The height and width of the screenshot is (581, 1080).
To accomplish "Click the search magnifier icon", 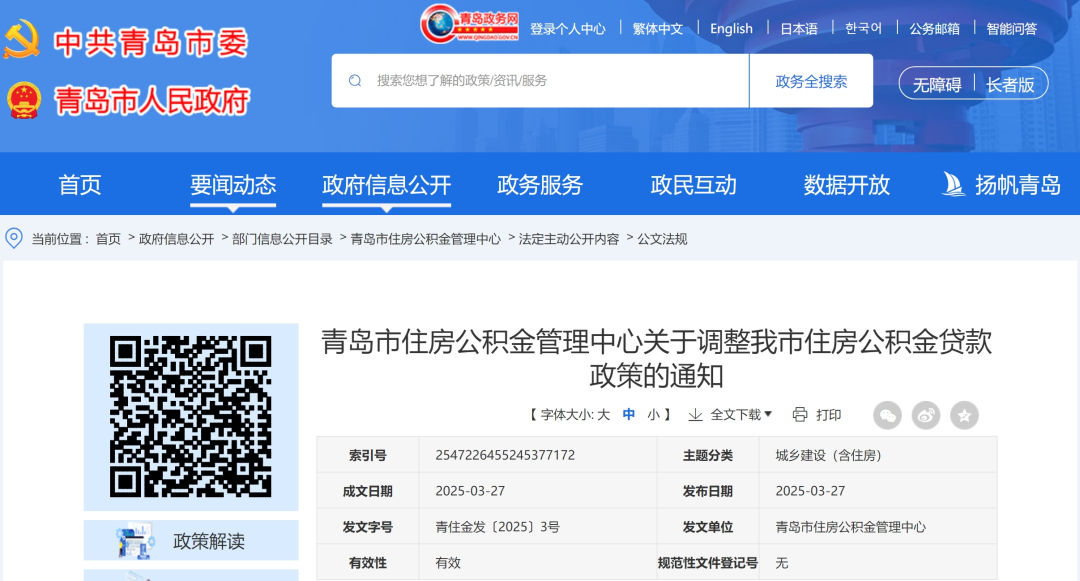I will [x=352, y=79].
